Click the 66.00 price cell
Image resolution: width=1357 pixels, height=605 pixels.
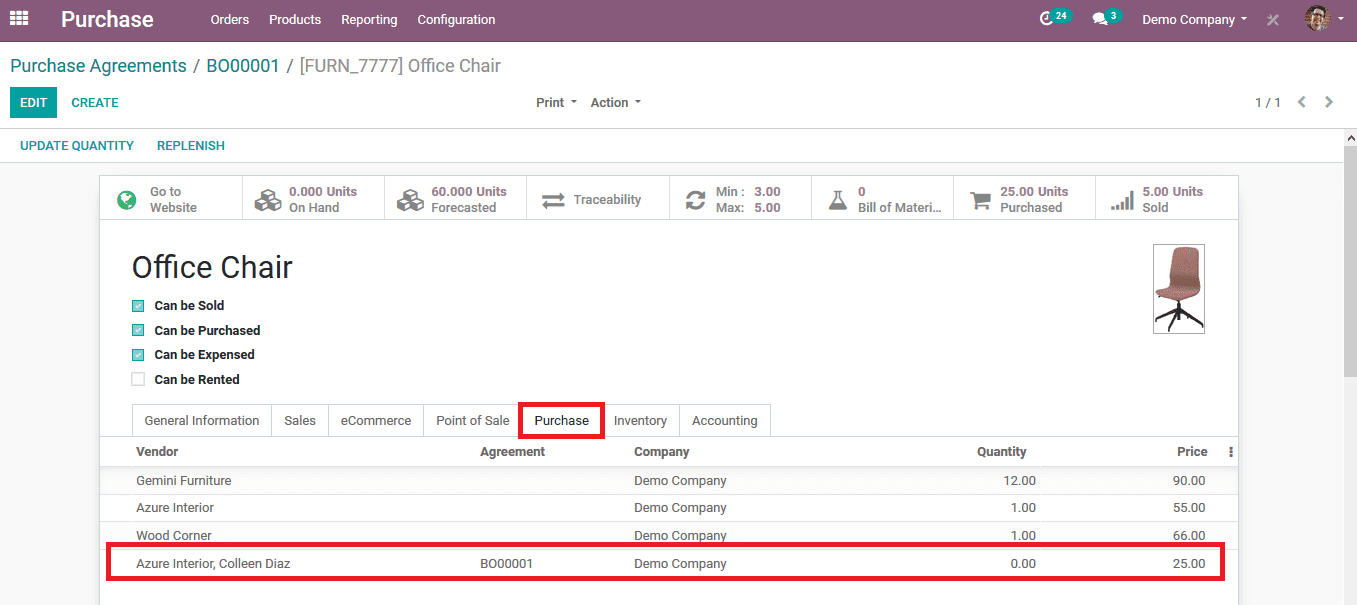[1189, 536]
